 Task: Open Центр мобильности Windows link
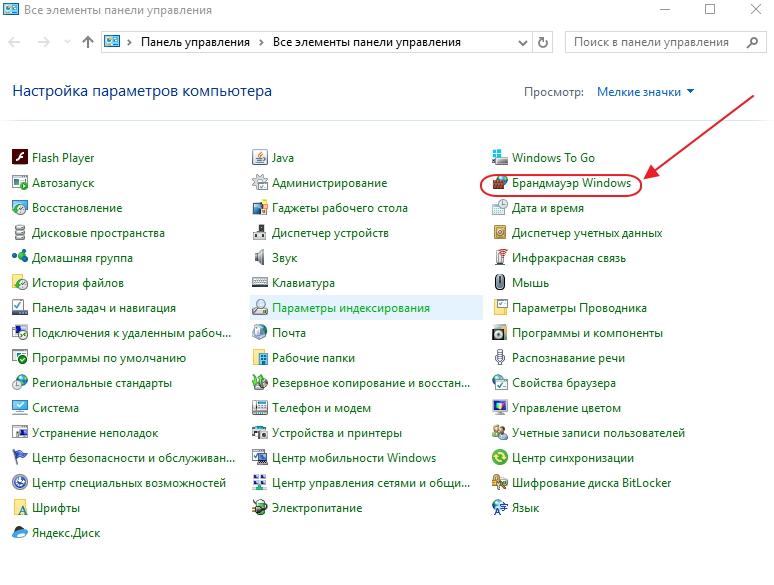point(354,458)
